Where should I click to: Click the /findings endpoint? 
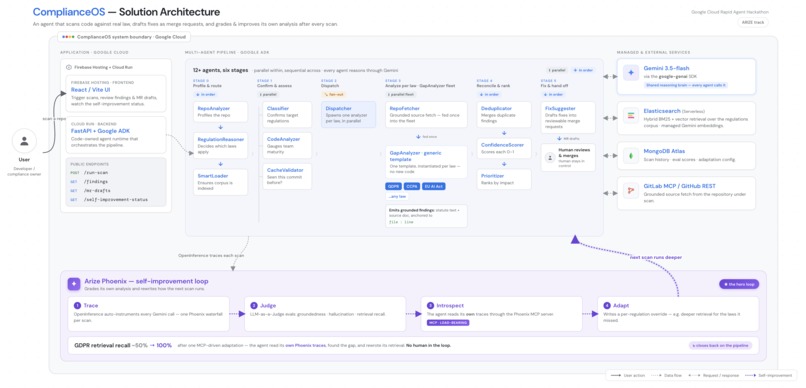point(94,181)
